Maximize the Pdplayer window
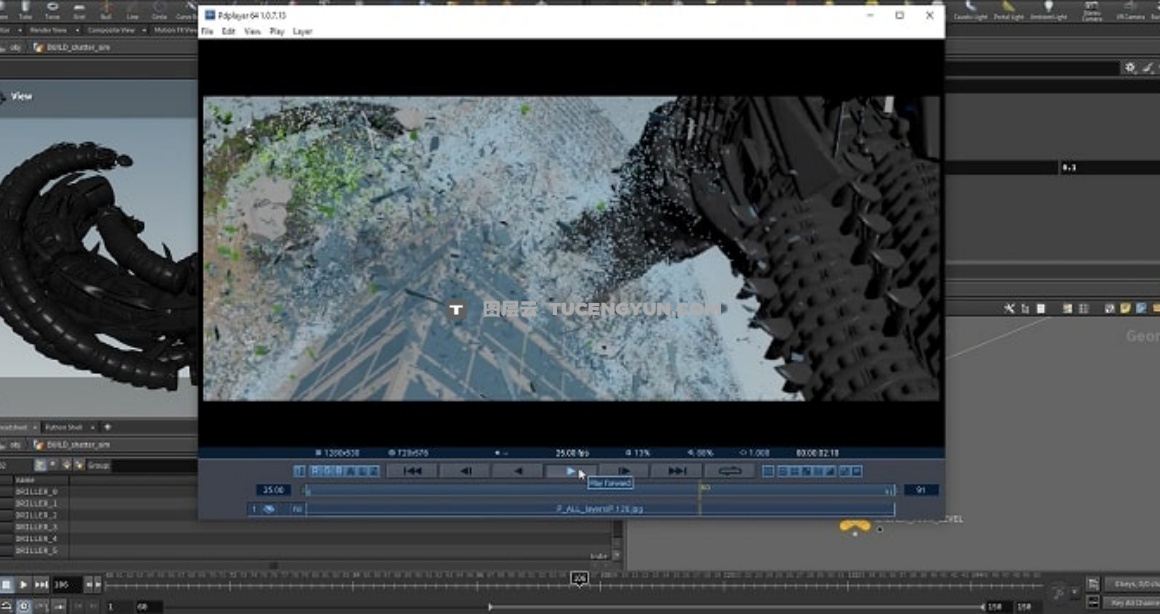The height and width of the screenshot is (614, 1160). (x=899, y=15)
